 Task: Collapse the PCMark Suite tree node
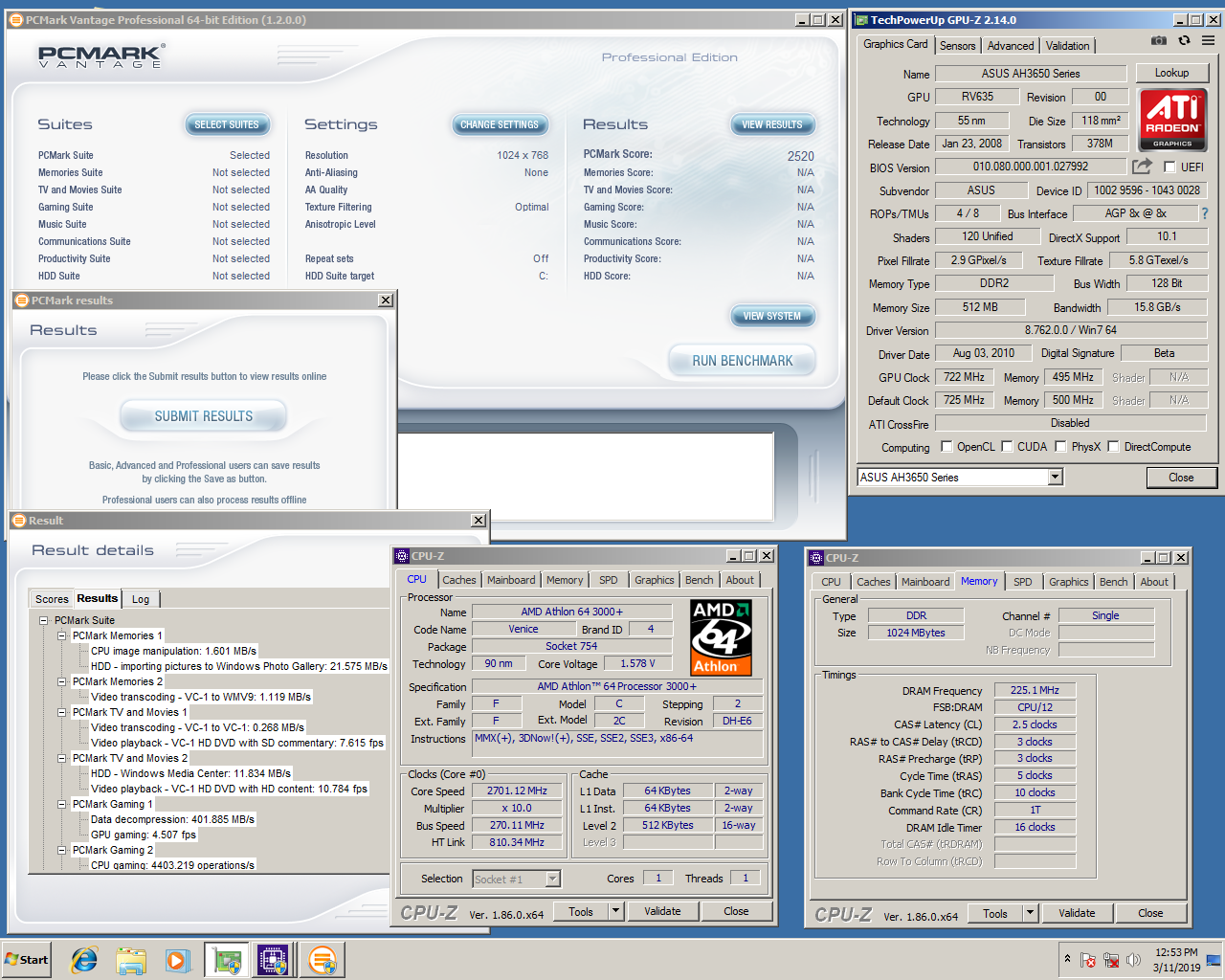(43, 620)
